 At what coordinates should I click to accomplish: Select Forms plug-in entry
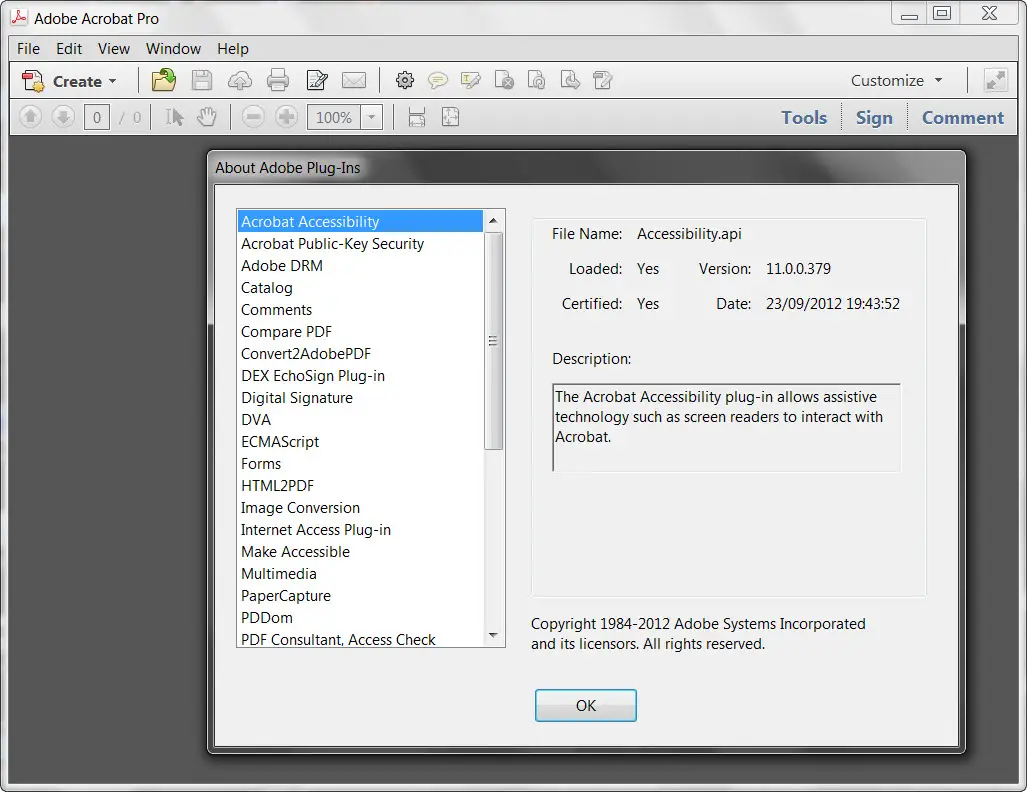coord(360,464)
